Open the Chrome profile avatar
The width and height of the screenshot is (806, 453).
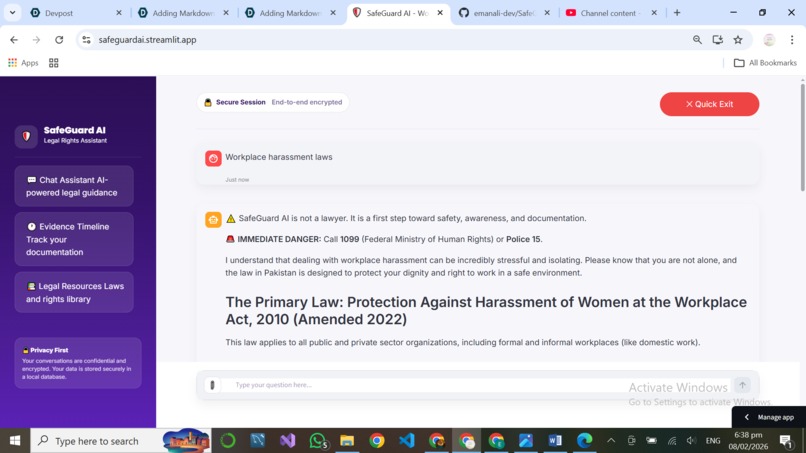click(x=769, y=40)
